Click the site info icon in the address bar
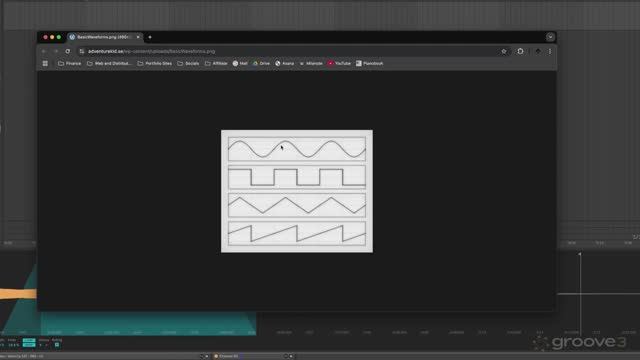This screenshot has width=640, height=360. 82,51
